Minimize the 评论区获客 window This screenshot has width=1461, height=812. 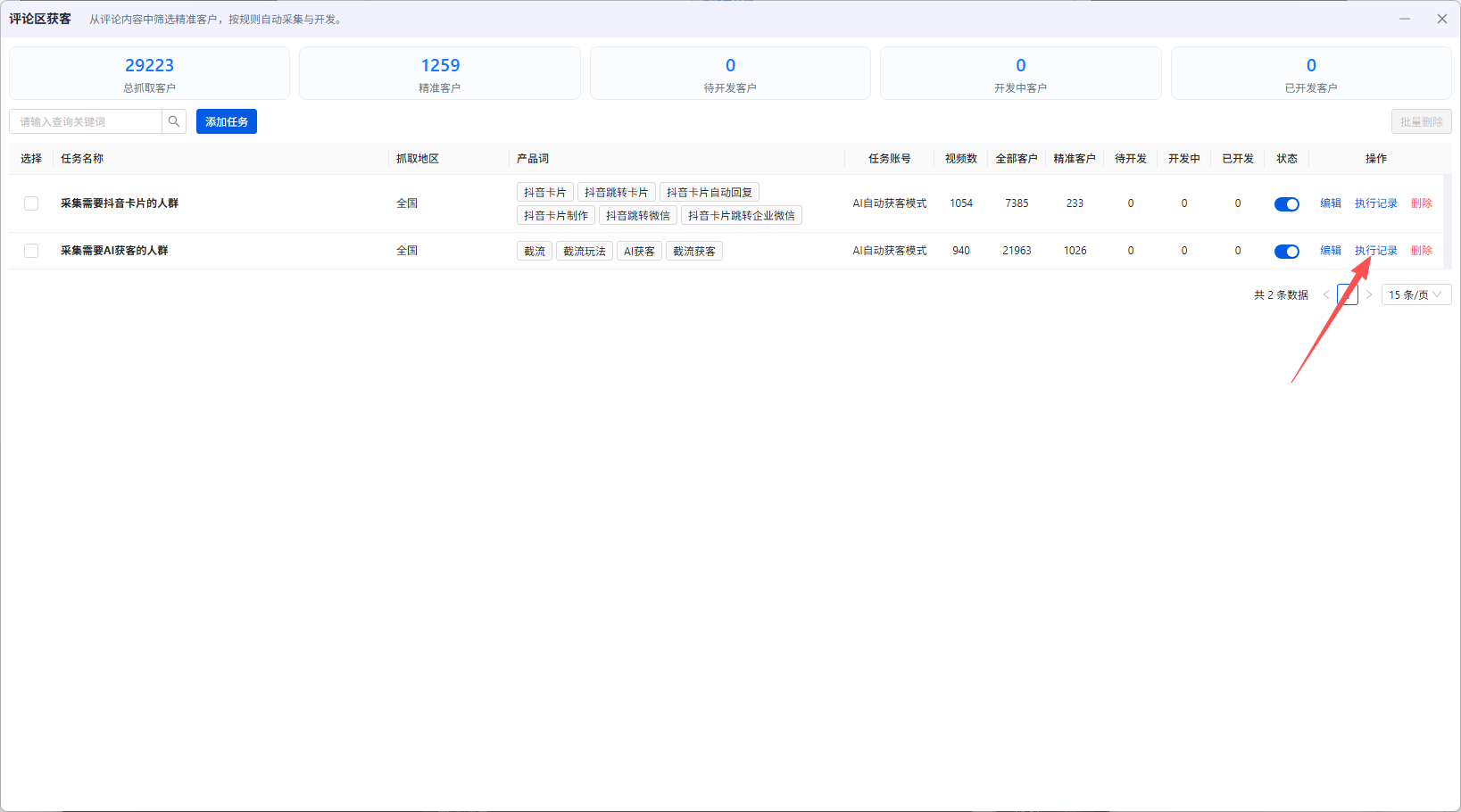[1405, 19]
